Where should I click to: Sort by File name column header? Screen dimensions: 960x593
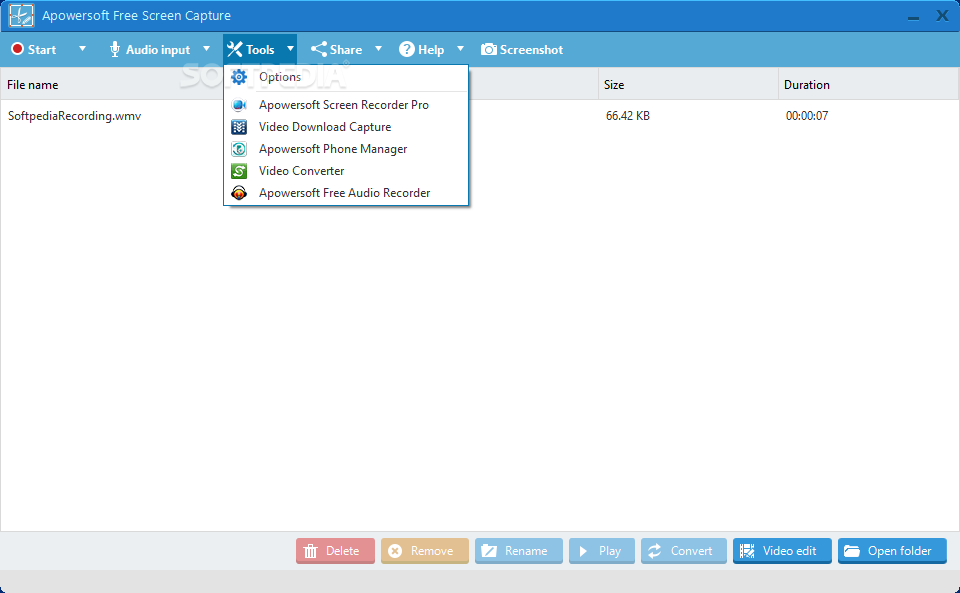(x=32, y=85)
